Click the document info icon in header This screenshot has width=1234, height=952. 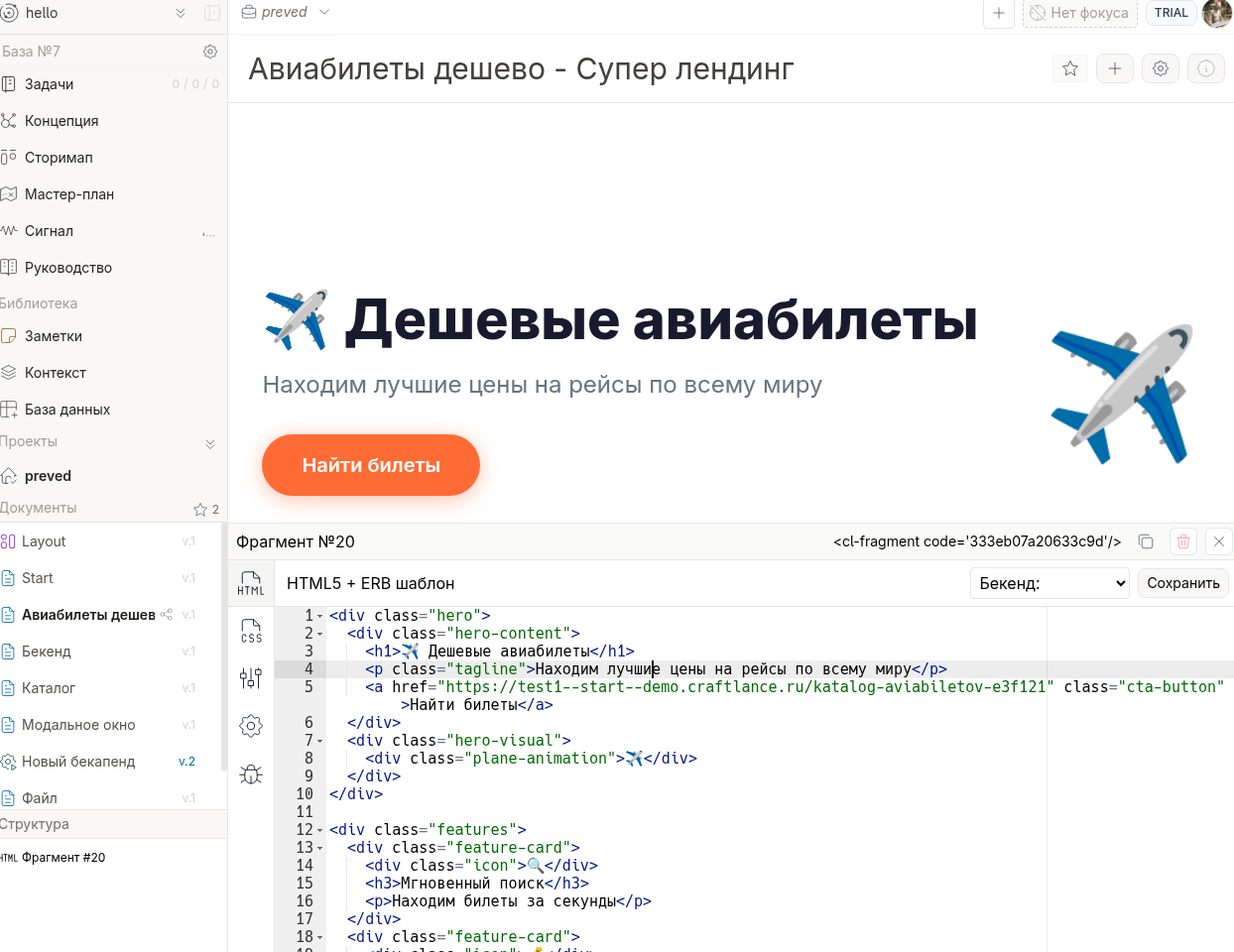(x=1205, y=68)
